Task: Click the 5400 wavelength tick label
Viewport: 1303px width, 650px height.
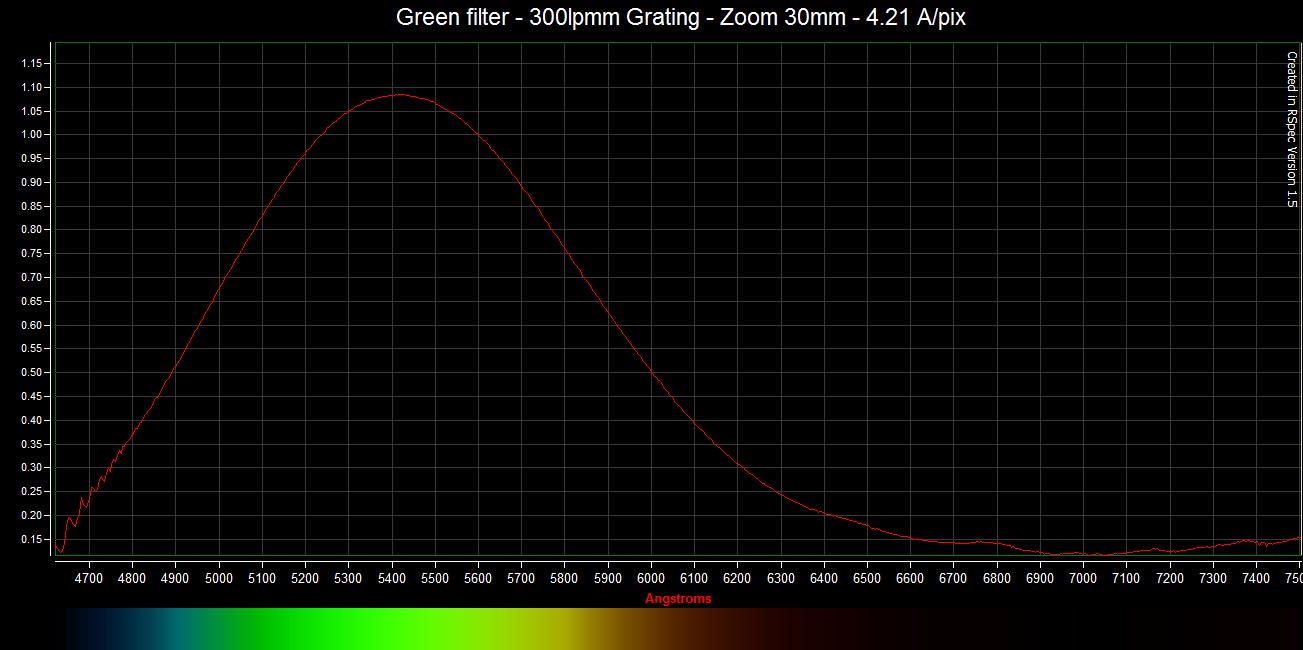Action: click(391, 578)
